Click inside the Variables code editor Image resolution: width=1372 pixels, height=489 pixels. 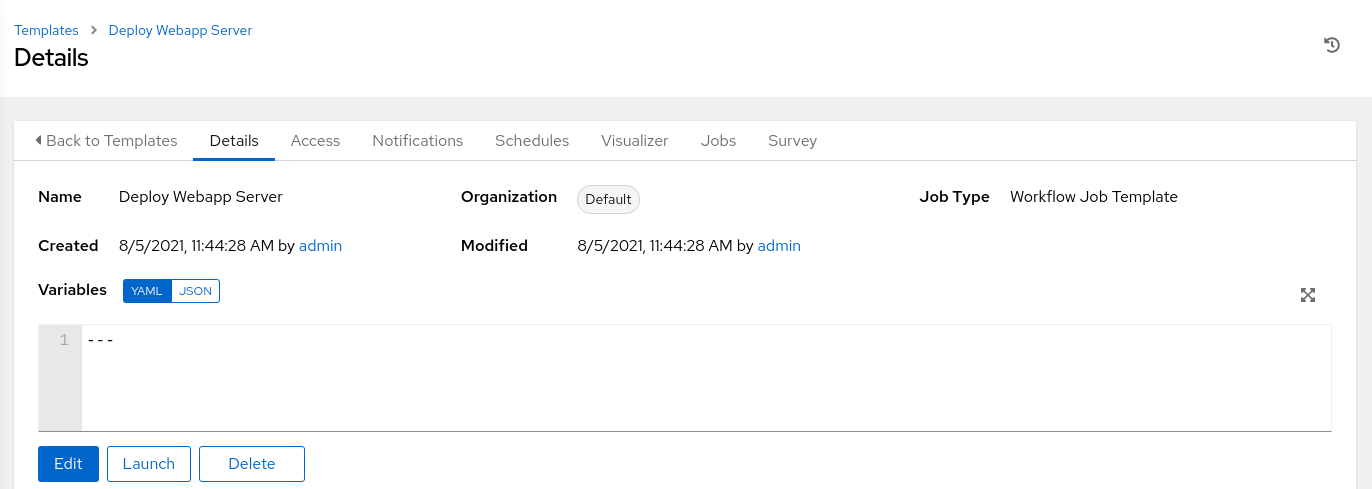[700, 380]
